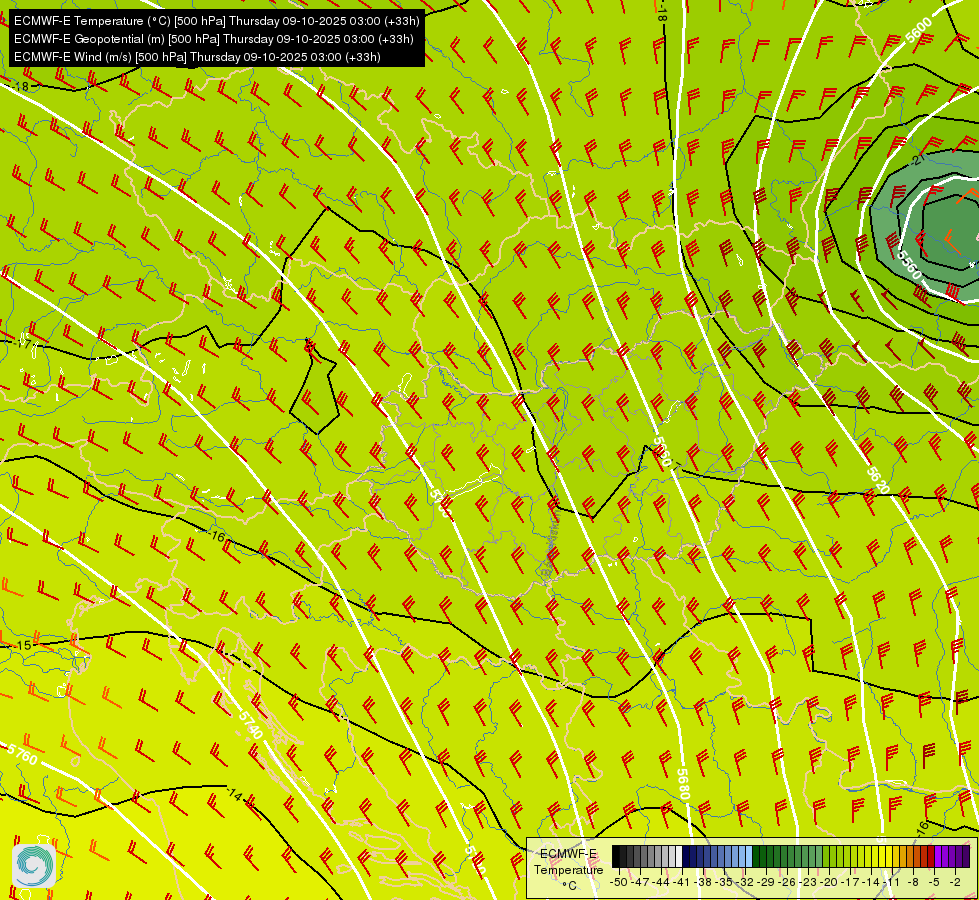Click the legend tick value -11

(892, 882)
